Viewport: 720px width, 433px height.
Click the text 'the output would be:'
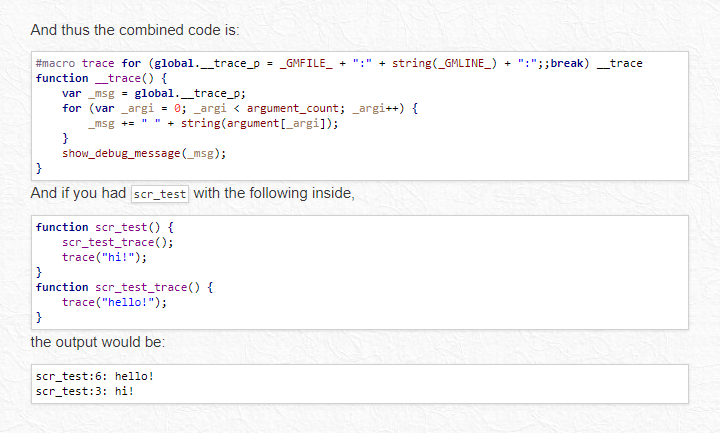click(98, 343)
